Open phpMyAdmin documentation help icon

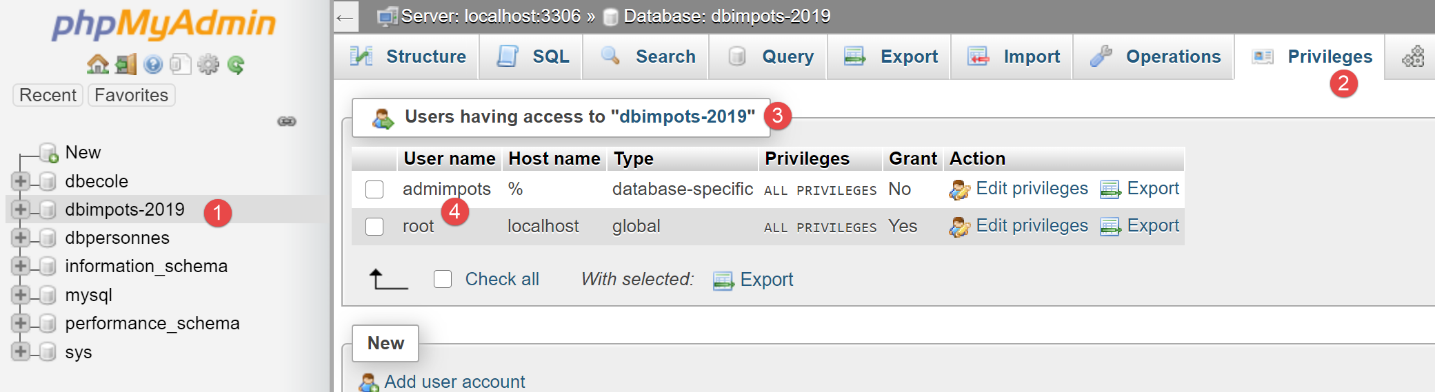pyautogui.click(x=153, y=65)
